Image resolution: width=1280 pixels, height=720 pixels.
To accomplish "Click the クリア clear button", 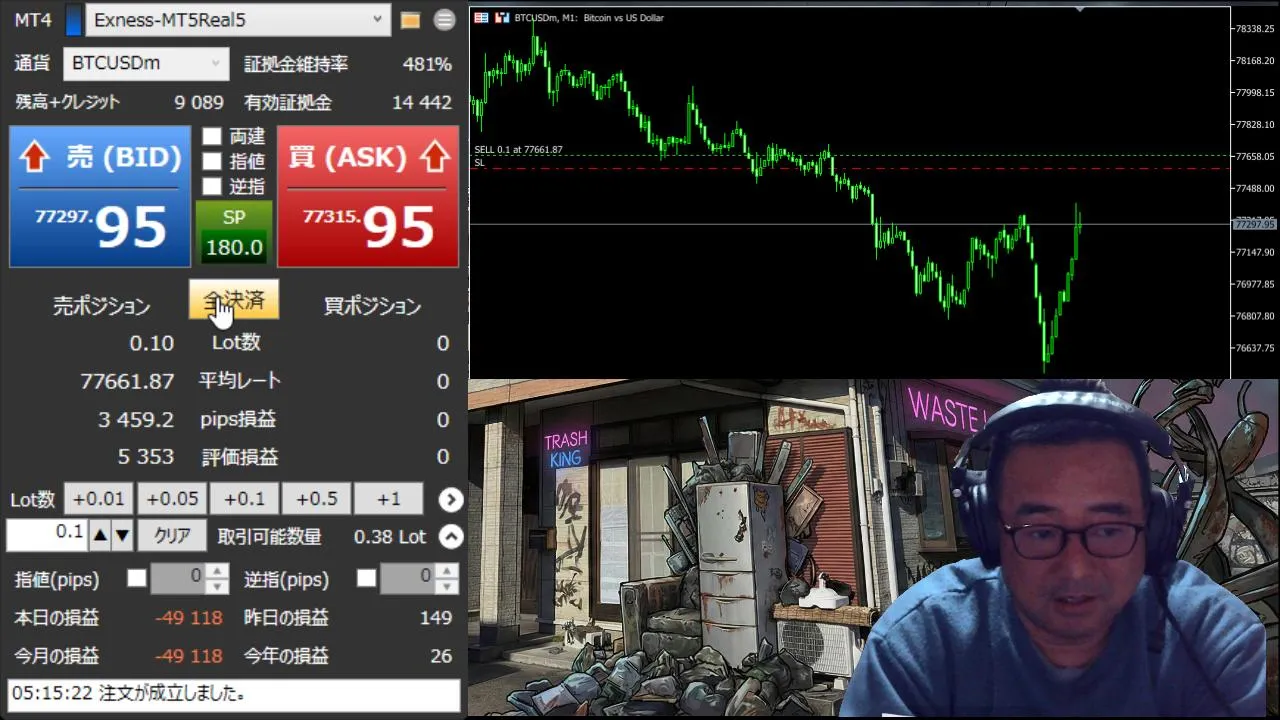I will pyautogui.click(x=172, y=536).
